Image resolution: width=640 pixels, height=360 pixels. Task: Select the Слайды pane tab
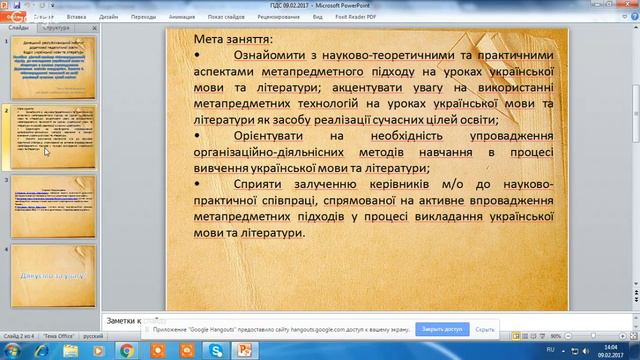18,28
